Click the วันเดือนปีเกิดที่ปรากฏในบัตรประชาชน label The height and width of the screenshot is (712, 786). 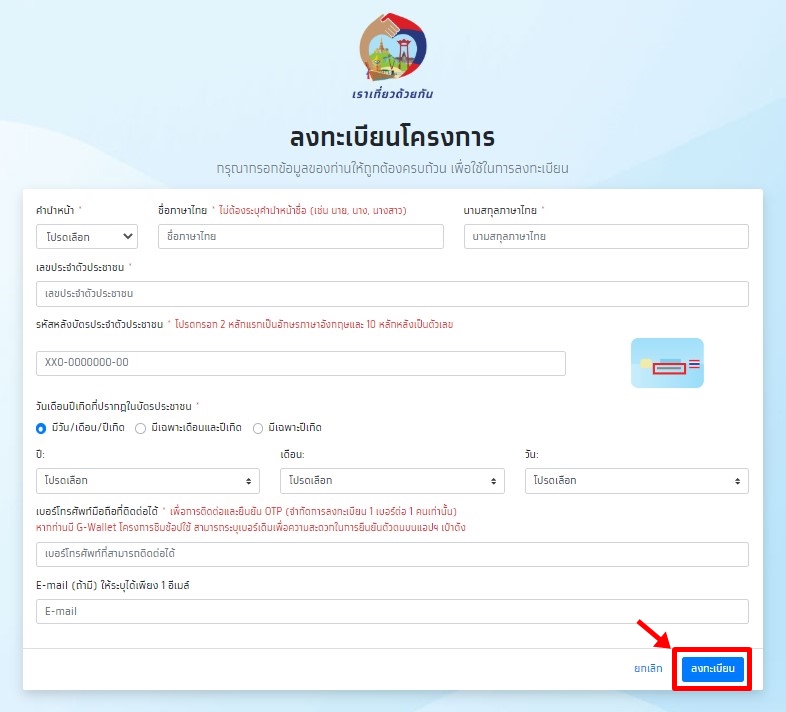pos(114,406)
